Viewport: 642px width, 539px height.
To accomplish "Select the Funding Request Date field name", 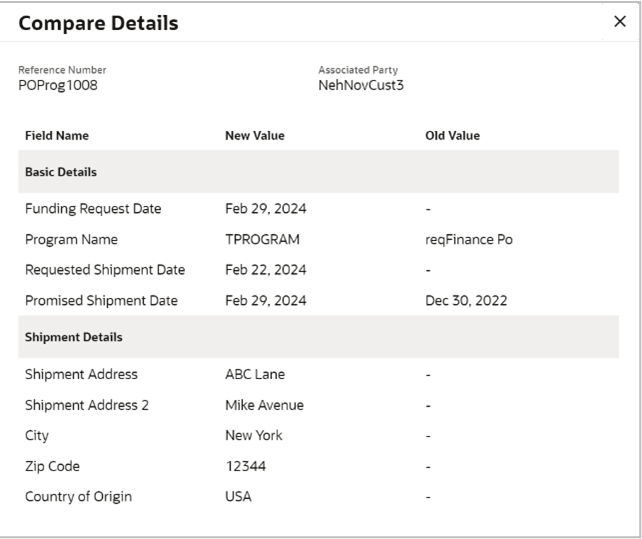I will 93,208.
